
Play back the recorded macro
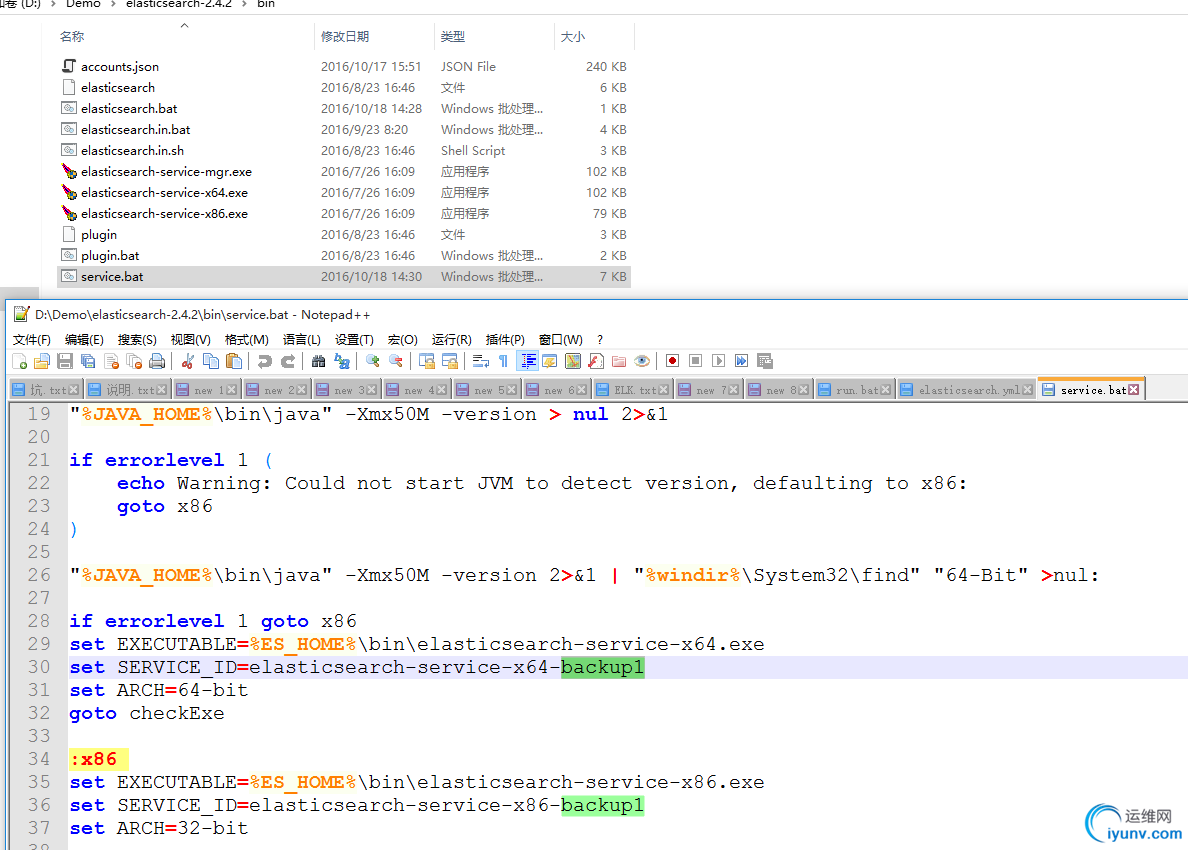(x=718, y=361)
